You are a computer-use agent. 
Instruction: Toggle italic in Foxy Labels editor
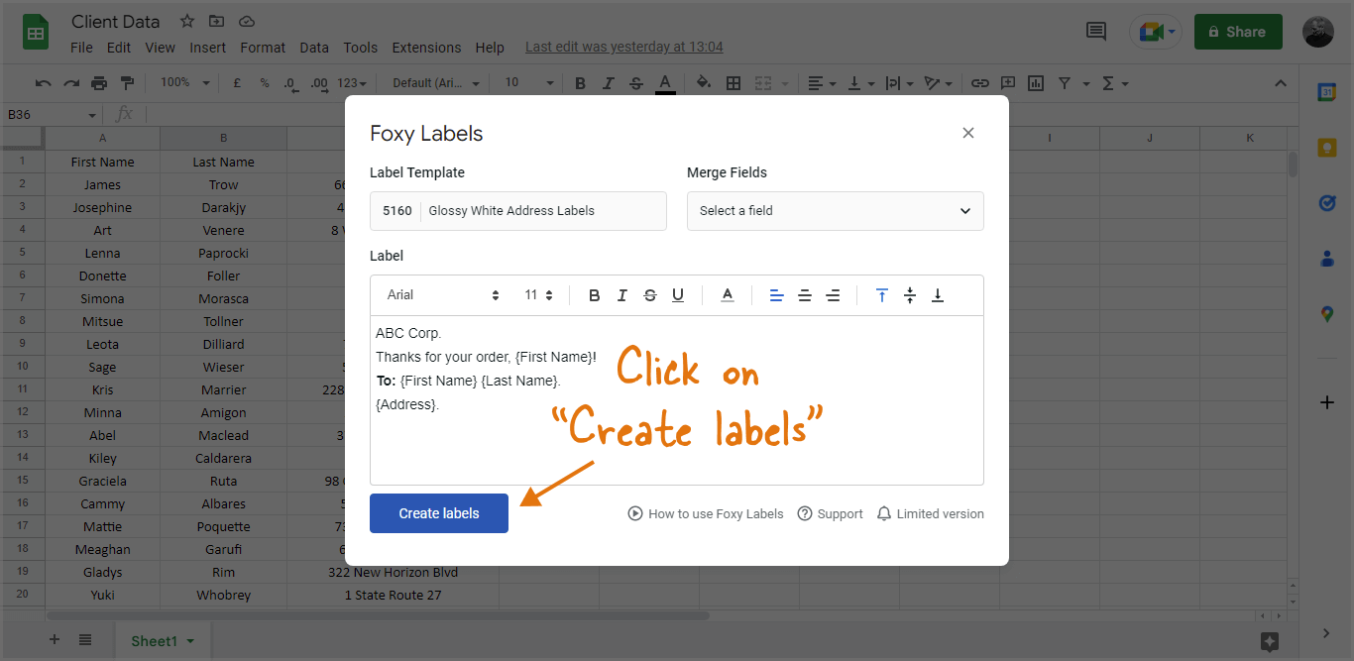622,295
